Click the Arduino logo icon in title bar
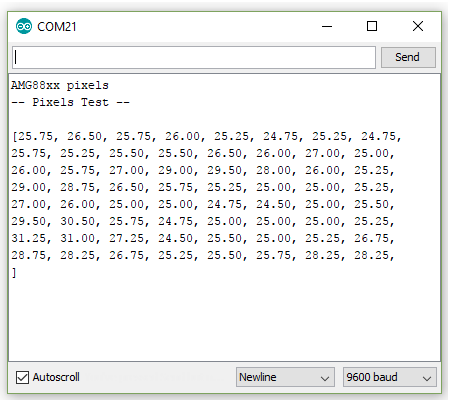 coord(24,26)
